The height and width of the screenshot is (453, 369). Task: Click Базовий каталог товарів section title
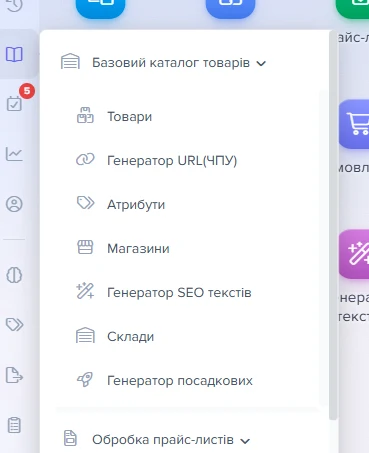171,63
